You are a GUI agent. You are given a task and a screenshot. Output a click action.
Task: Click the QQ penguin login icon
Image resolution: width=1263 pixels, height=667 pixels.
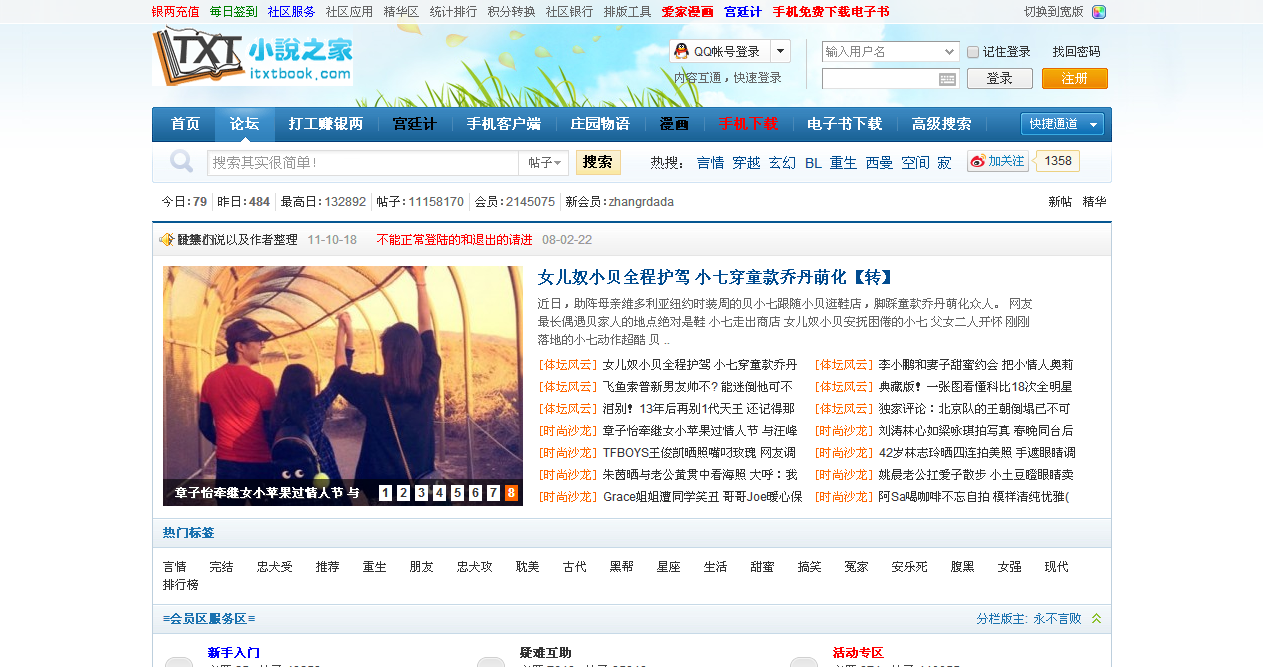click(x=682, y=51)
